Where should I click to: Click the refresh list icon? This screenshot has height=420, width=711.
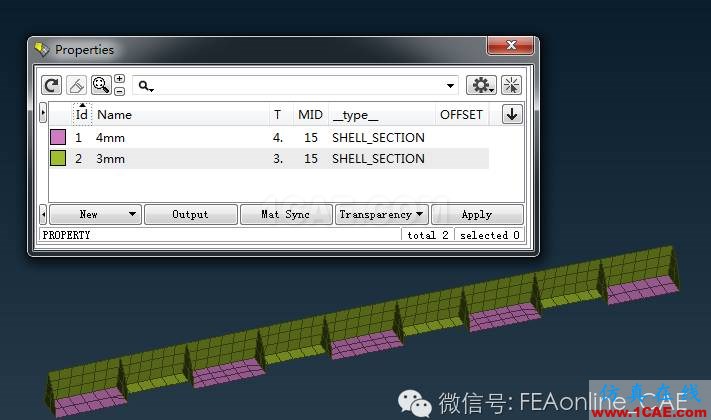51,85
